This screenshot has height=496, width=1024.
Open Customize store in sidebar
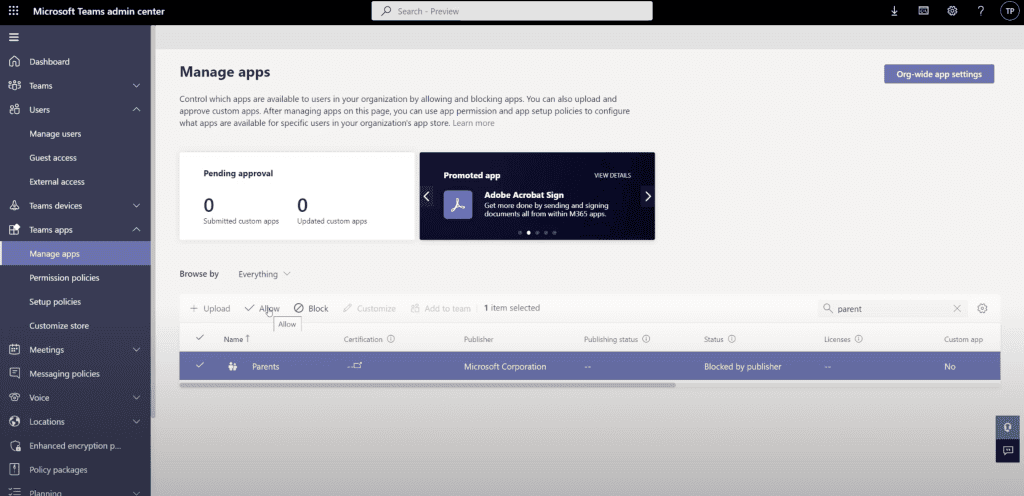59,326
